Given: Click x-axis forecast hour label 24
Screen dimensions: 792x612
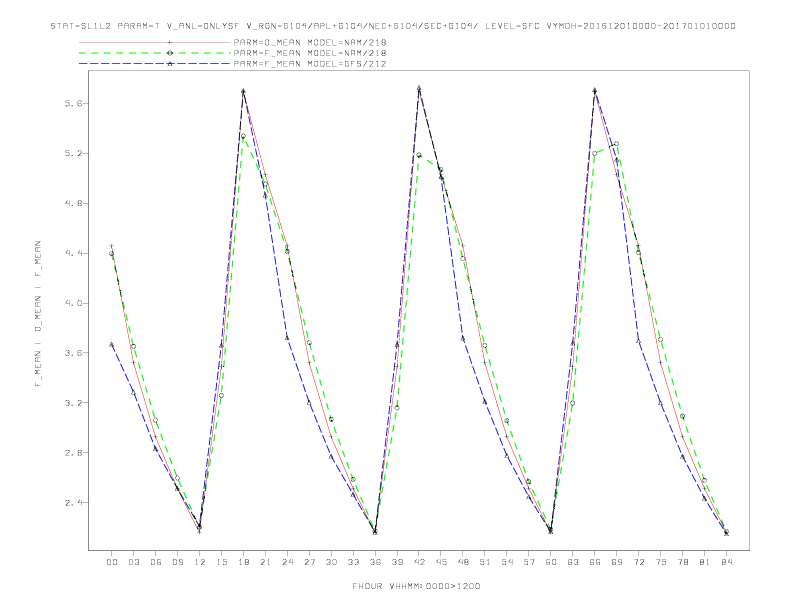Looking at the screenshot, I should coord(287,562).
